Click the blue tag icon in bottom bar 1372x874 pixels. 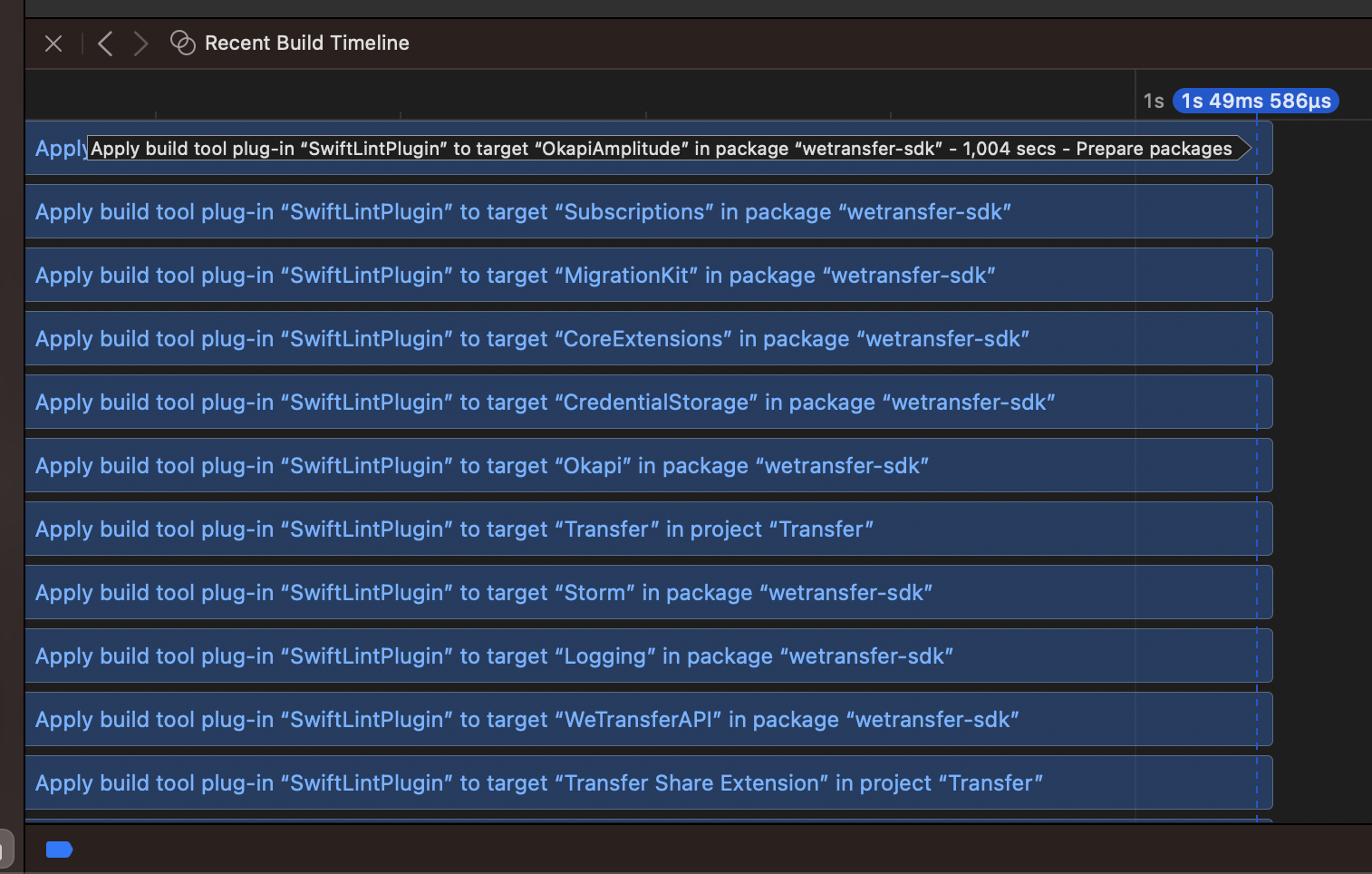click(x=59, y=850)
